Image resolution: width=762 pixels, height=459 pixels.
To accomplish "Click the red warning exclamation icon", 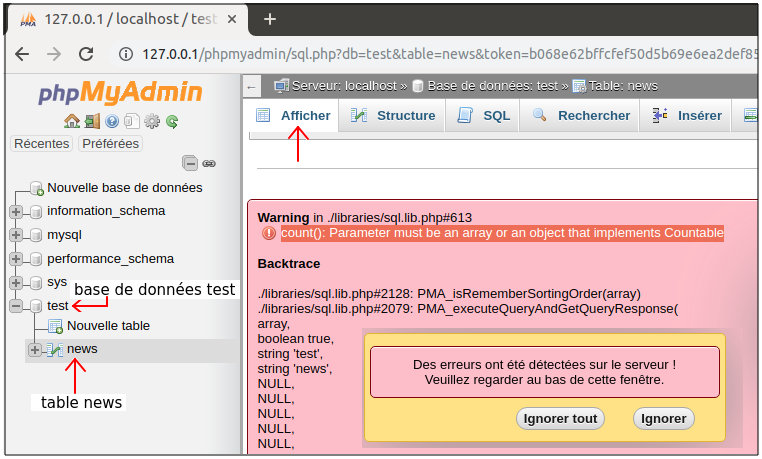I will click(269, 233).
